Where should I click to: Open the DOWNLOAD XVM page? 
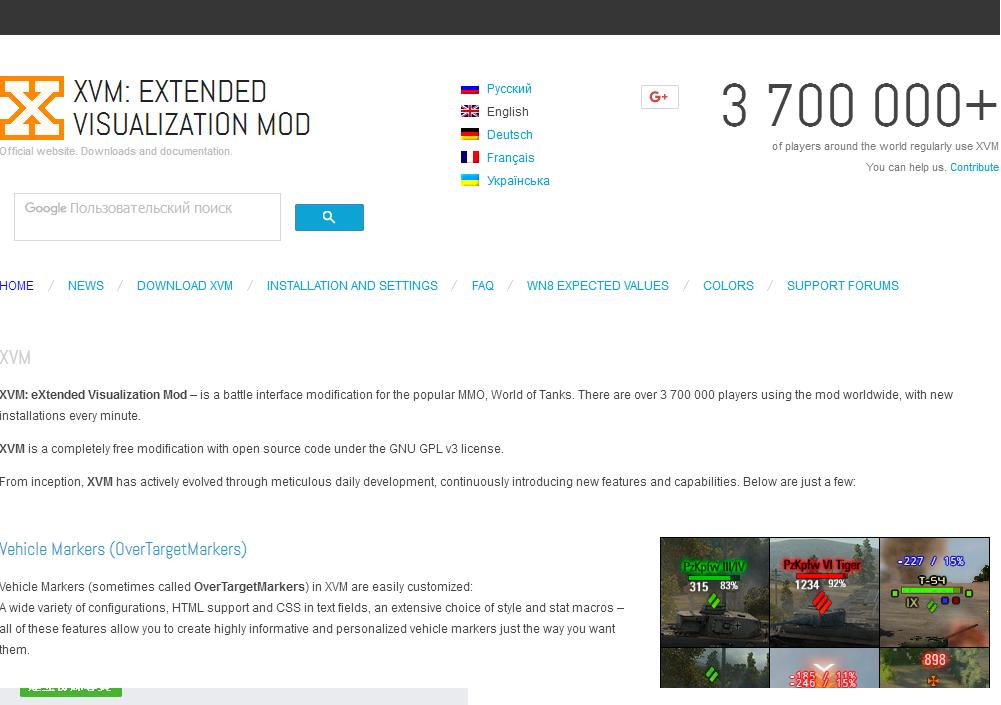185,286
